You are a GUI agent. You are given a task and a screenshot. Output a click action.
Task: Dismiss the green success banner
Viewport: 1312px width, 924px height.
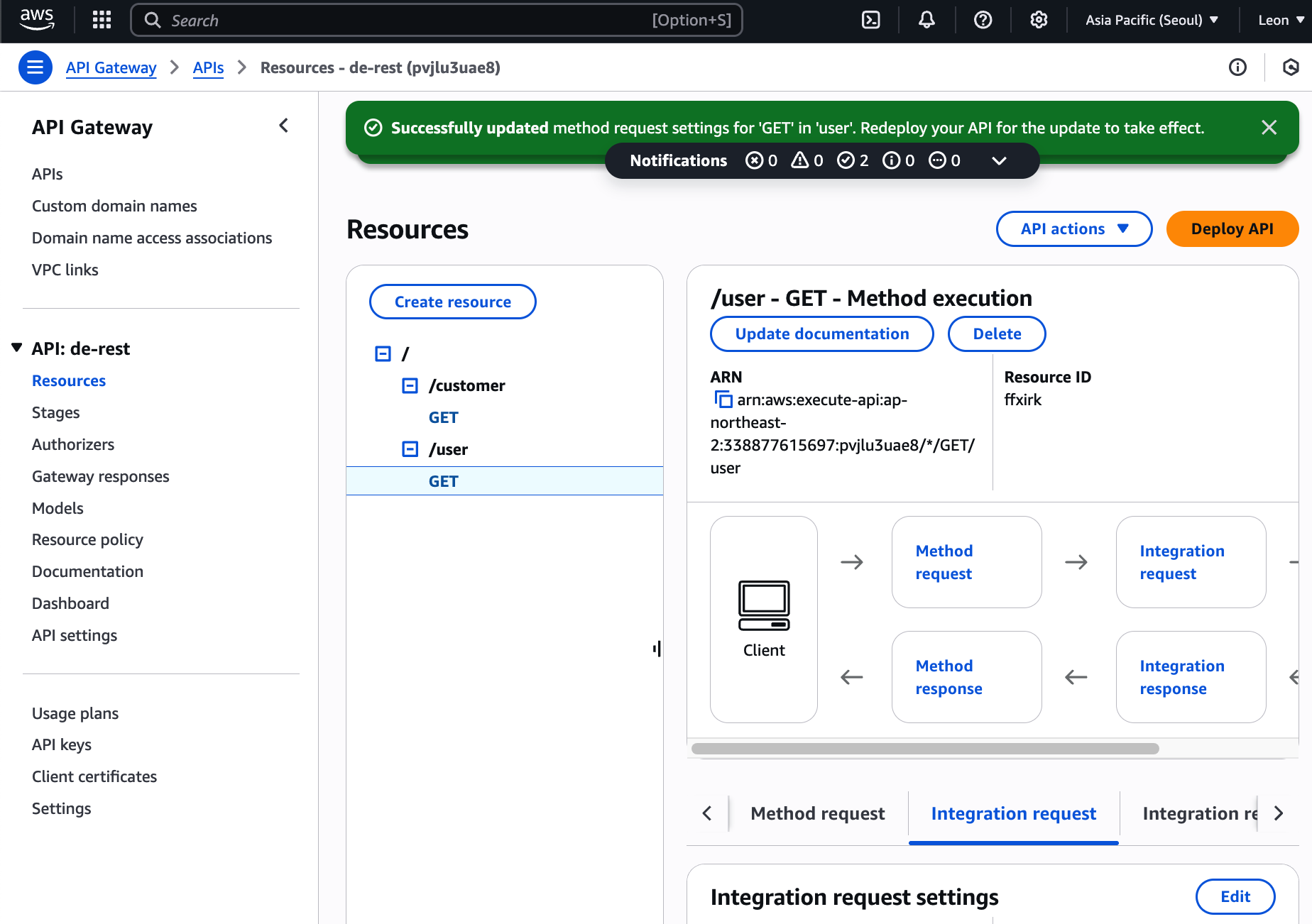(1269, 128)
